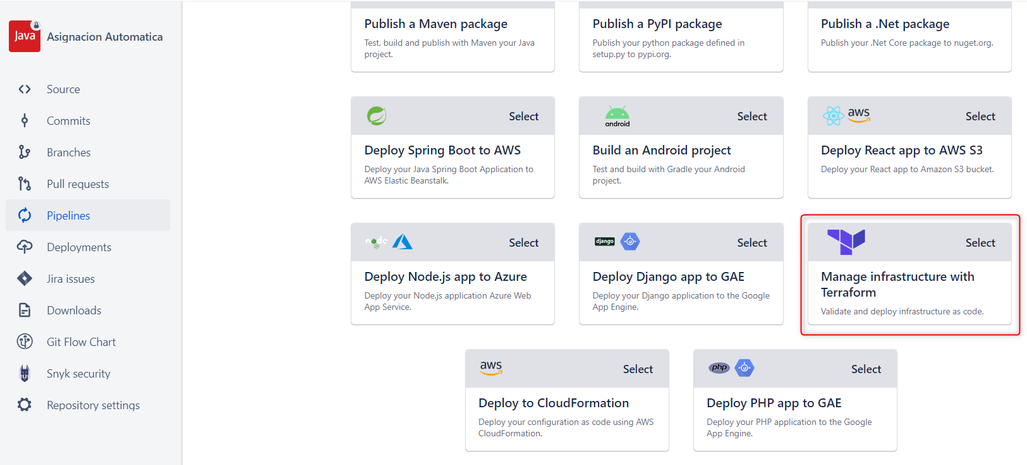Viewport: 1027px width, 465px height.
Task: Click the Java repository avatar
Action: point(24,37)
